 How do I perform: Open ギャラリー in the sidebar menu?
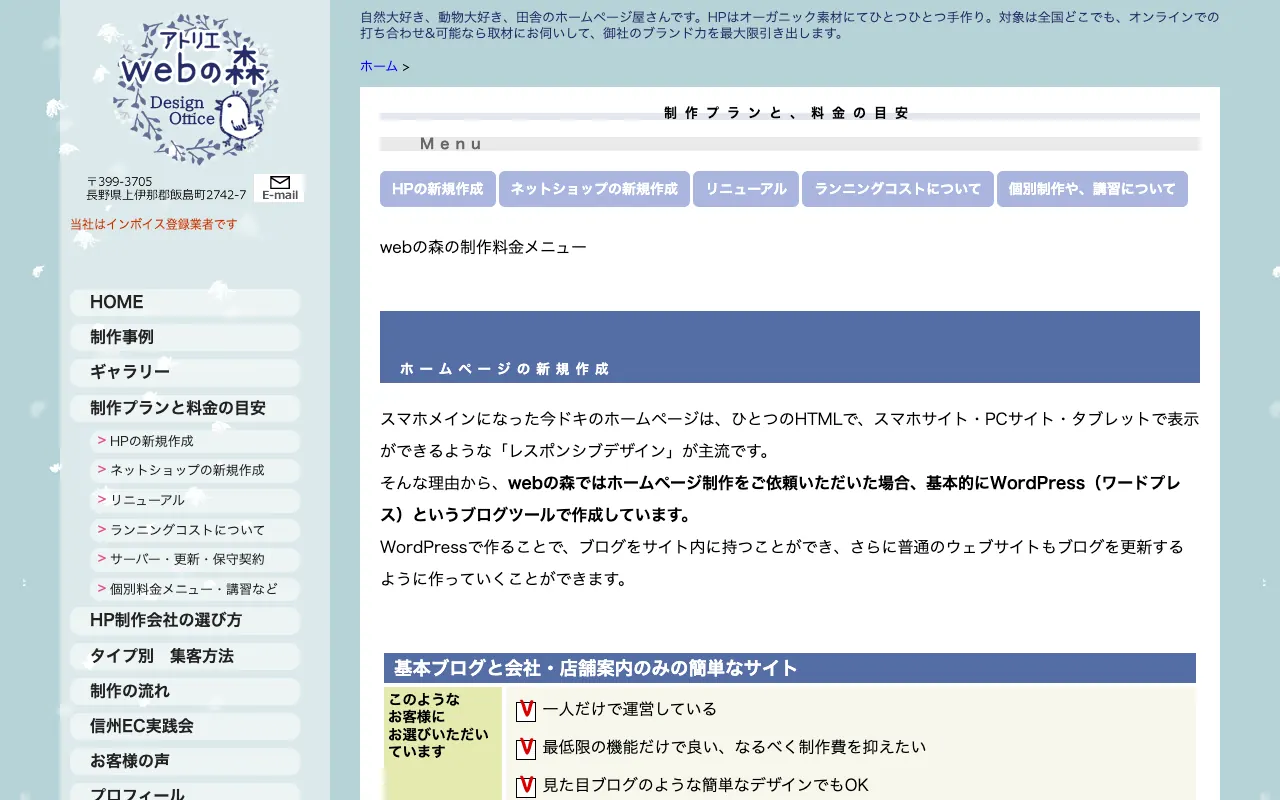point(185,372)
